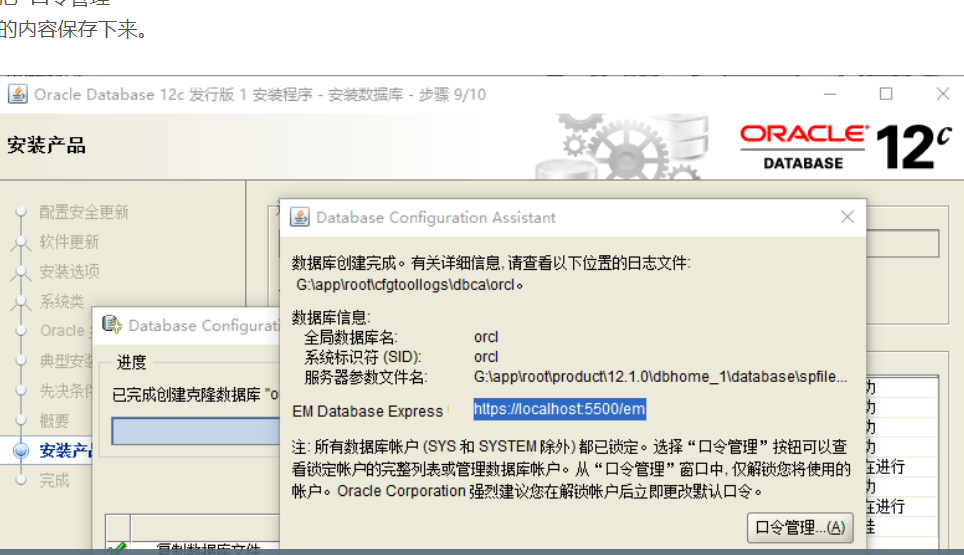Click the current step's blue bullet icon in the sidebar
This screenshot has width=964, height=555.
21,451
